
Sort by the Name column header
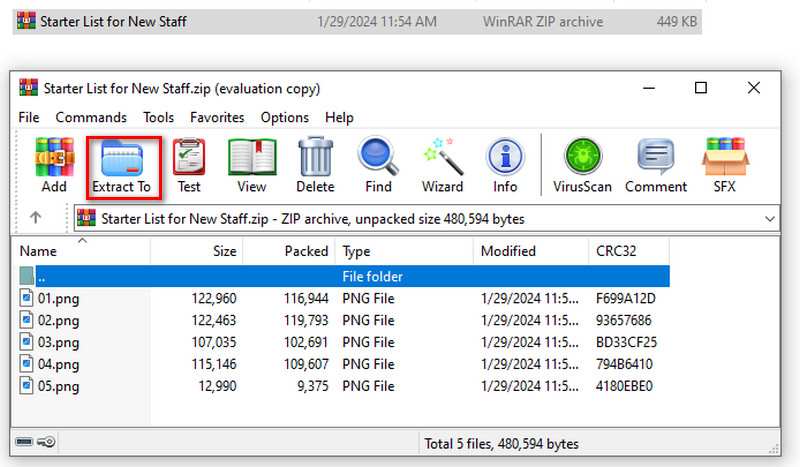(83, 251)
